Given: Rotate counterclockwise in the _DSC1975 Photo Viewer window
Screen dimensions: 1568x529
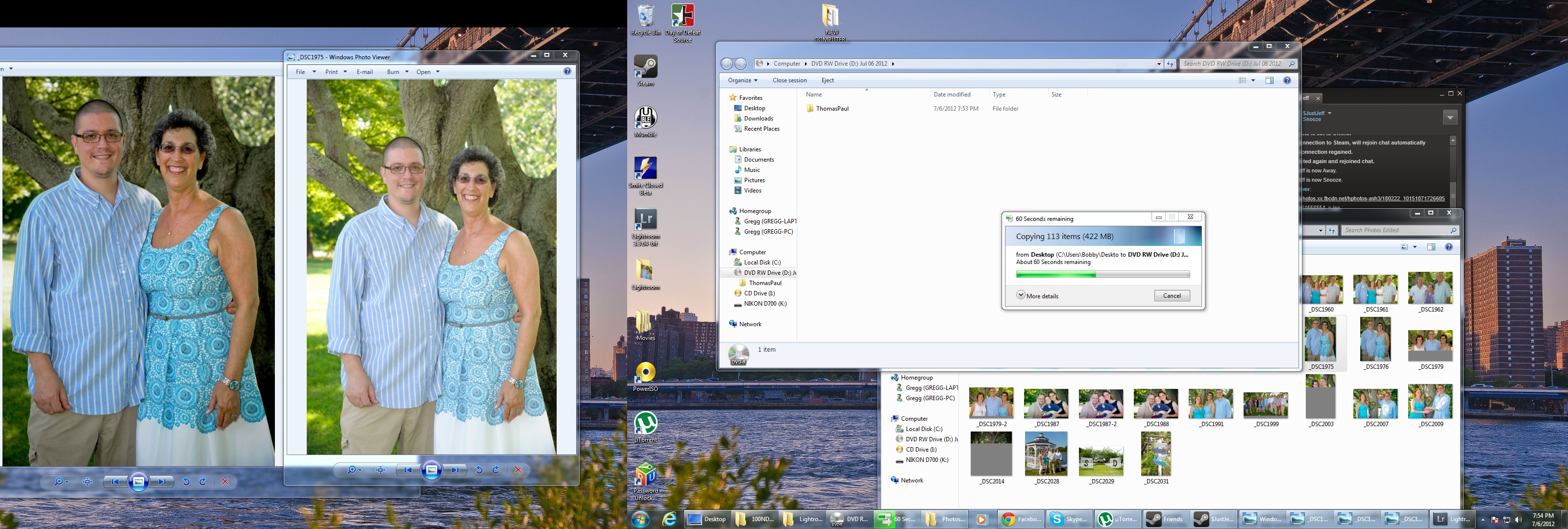Looking at the screenshot, I should [x=479, y=470].
